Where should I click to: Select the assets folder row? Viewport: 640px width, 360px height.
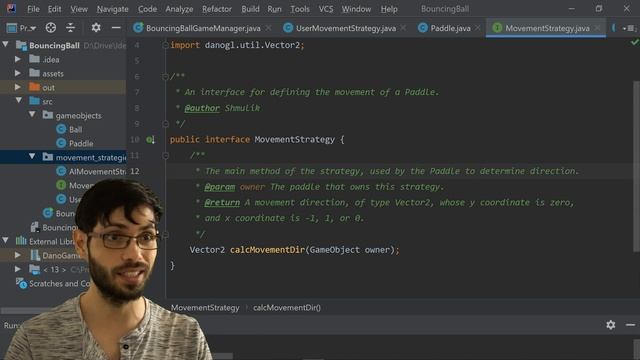pos(63,73)
